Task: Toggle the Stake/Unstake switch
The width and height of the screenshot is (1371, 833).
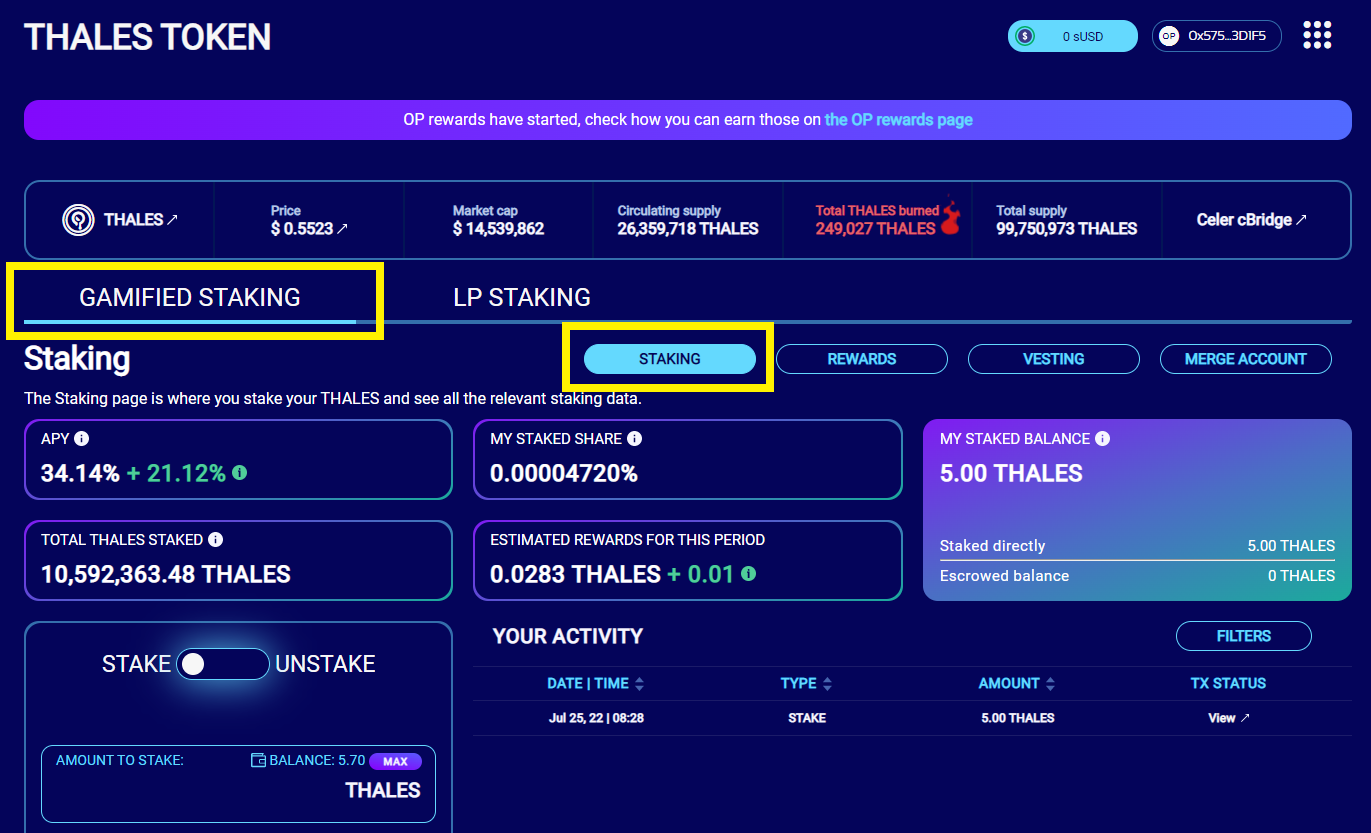Action: click(x=223, y=664)
